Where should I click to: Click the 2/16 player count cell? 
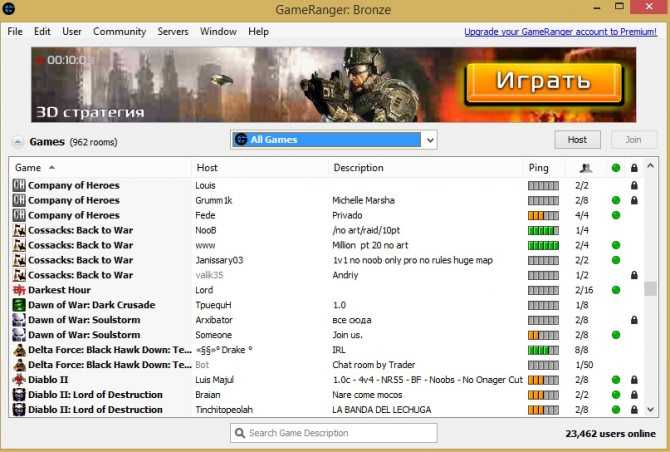(584, 290)
